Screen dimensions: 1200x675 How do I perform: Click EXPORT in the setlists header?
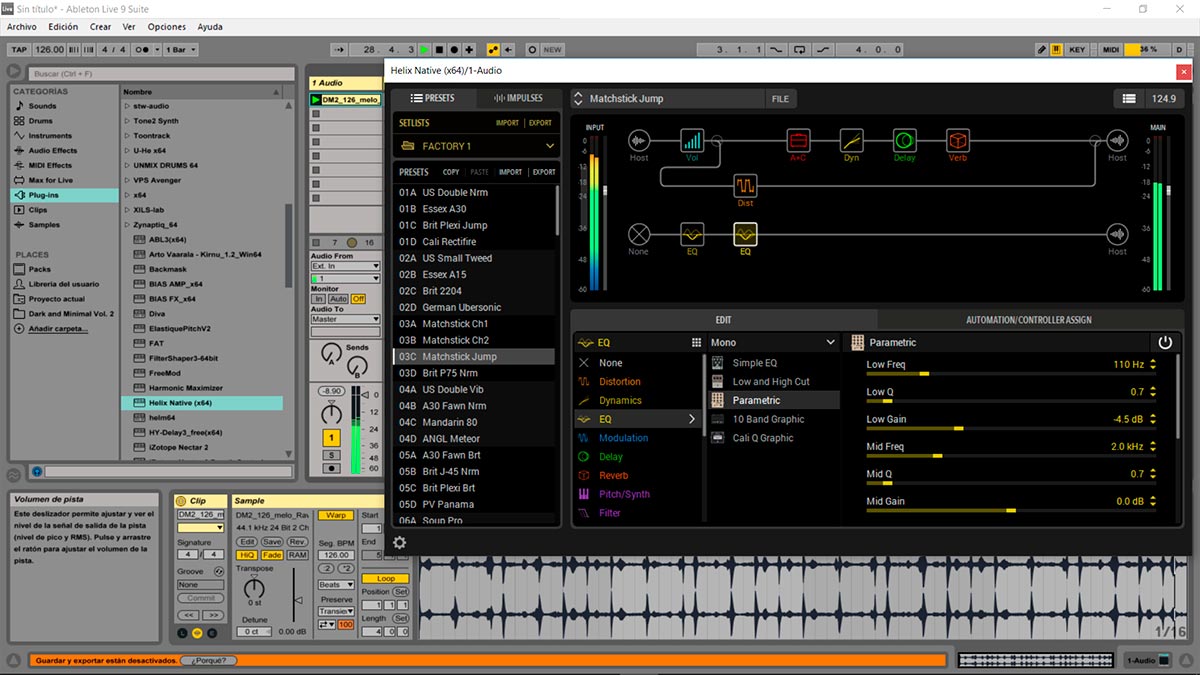[540, 123]
